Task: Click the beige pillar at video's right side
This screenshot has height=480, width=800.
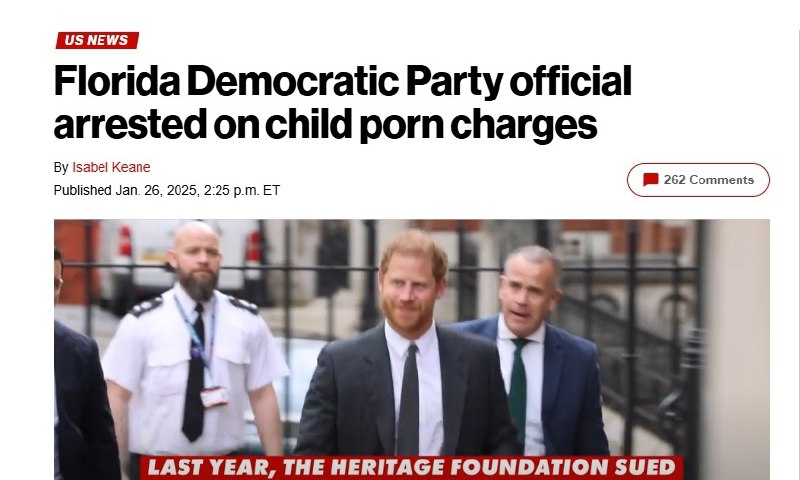Action: coord(737,349)
